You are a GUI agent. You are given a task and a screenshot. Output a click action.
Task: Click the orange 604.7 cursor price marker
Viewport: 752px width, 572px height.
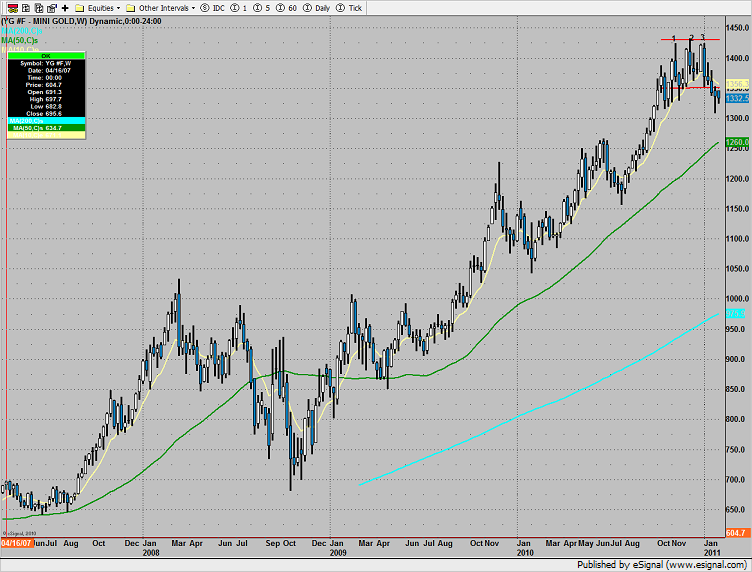pyautogui.click(x=736, y=533)
